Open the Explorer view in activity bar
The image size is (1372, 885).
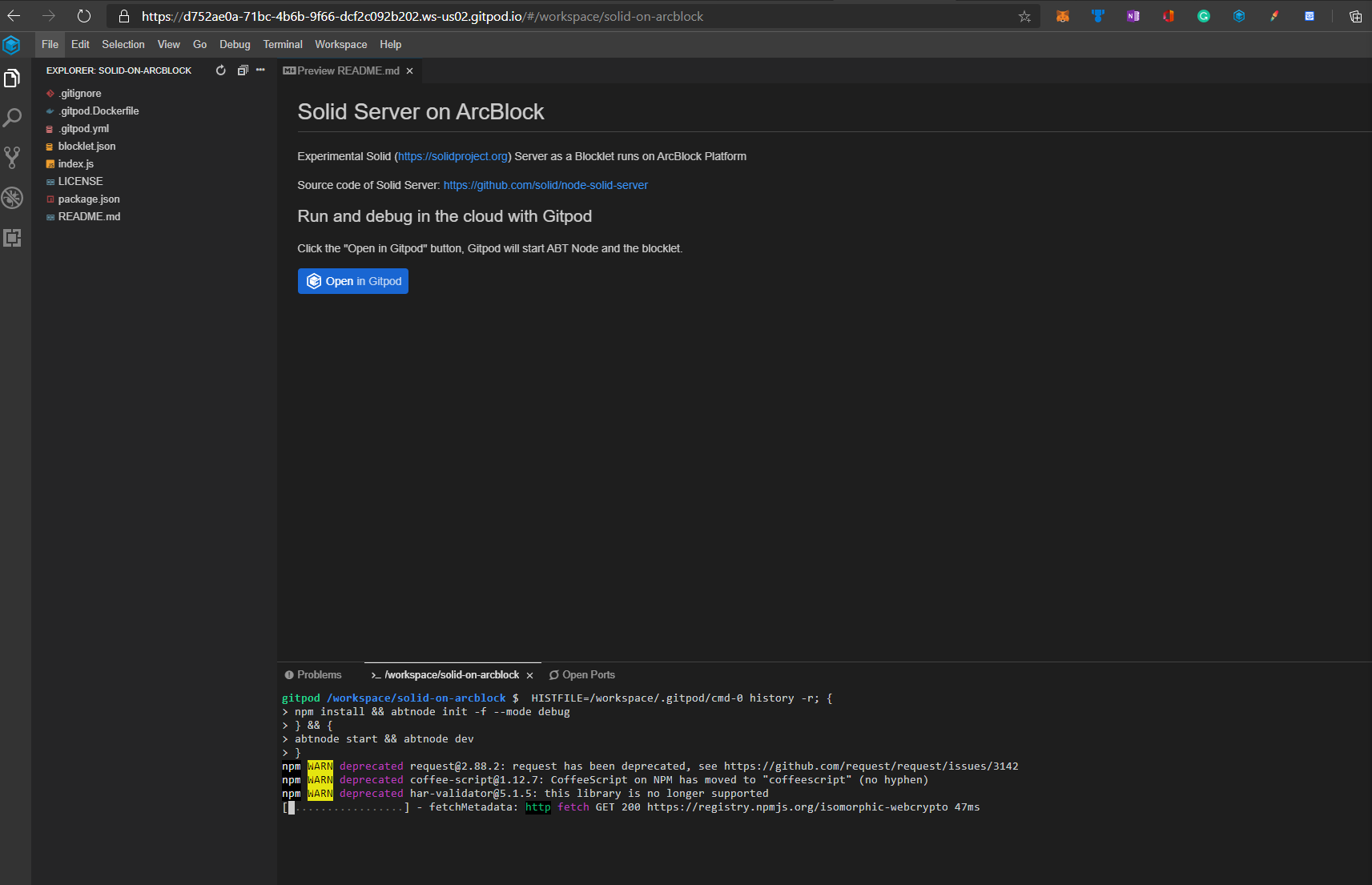coord(12,78)
